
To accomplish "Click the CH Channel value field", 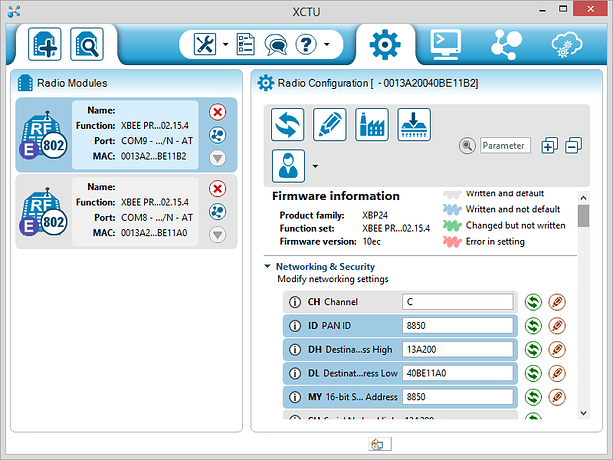I will tap(457, 302).
